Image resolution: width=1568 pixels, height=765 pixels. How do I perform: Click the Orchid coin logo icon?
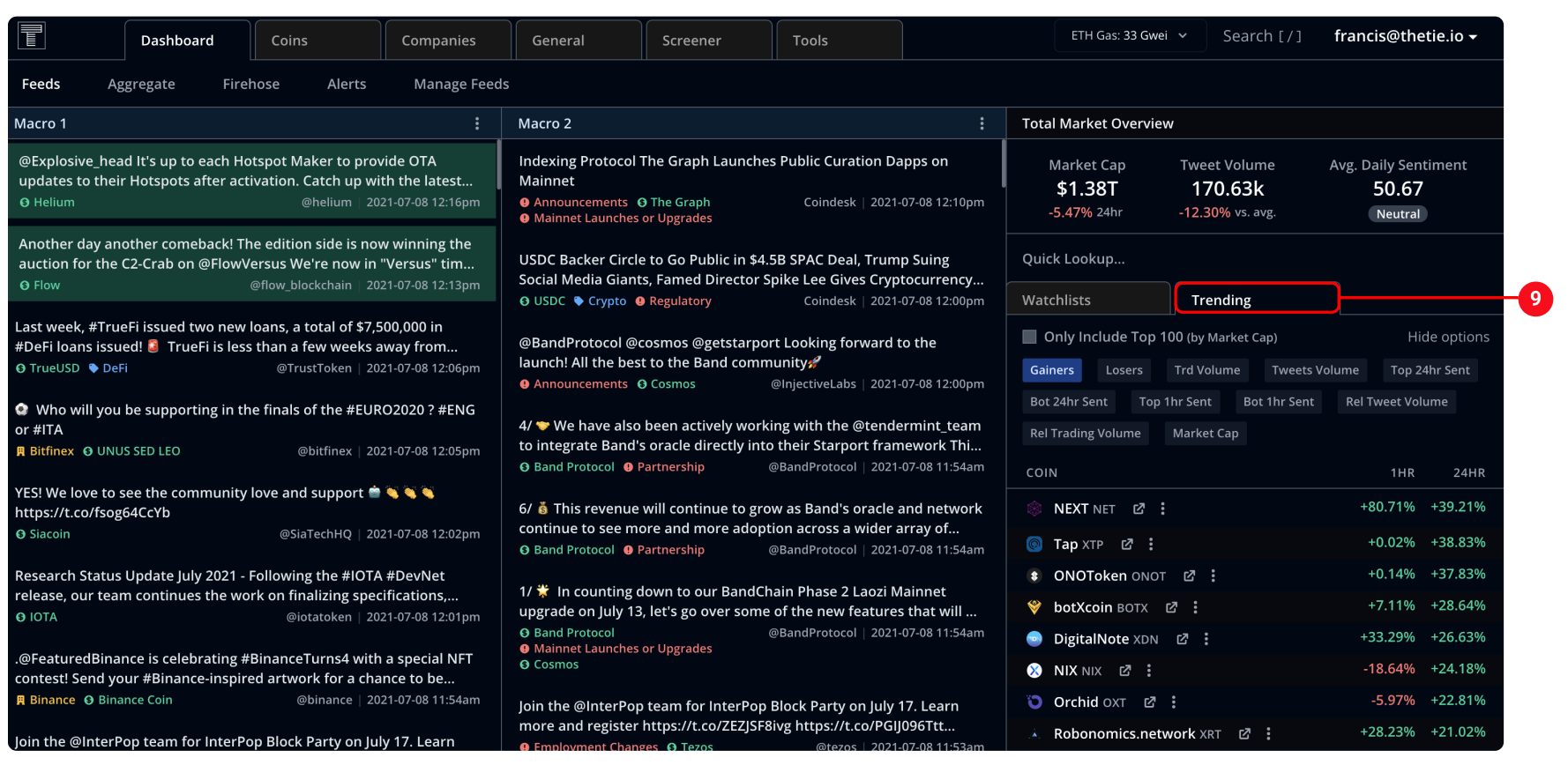(x=1034, y=702)
